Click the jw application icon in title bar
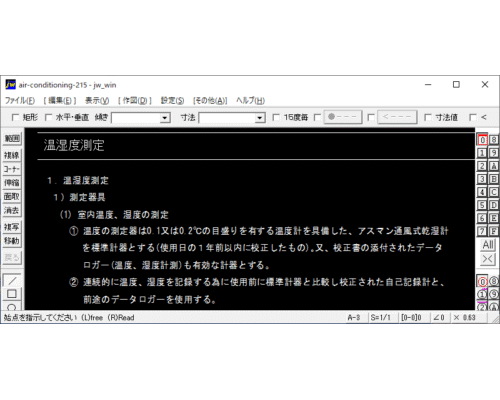The width and height of the screenshot is (500, 400). tap(10, 85)
